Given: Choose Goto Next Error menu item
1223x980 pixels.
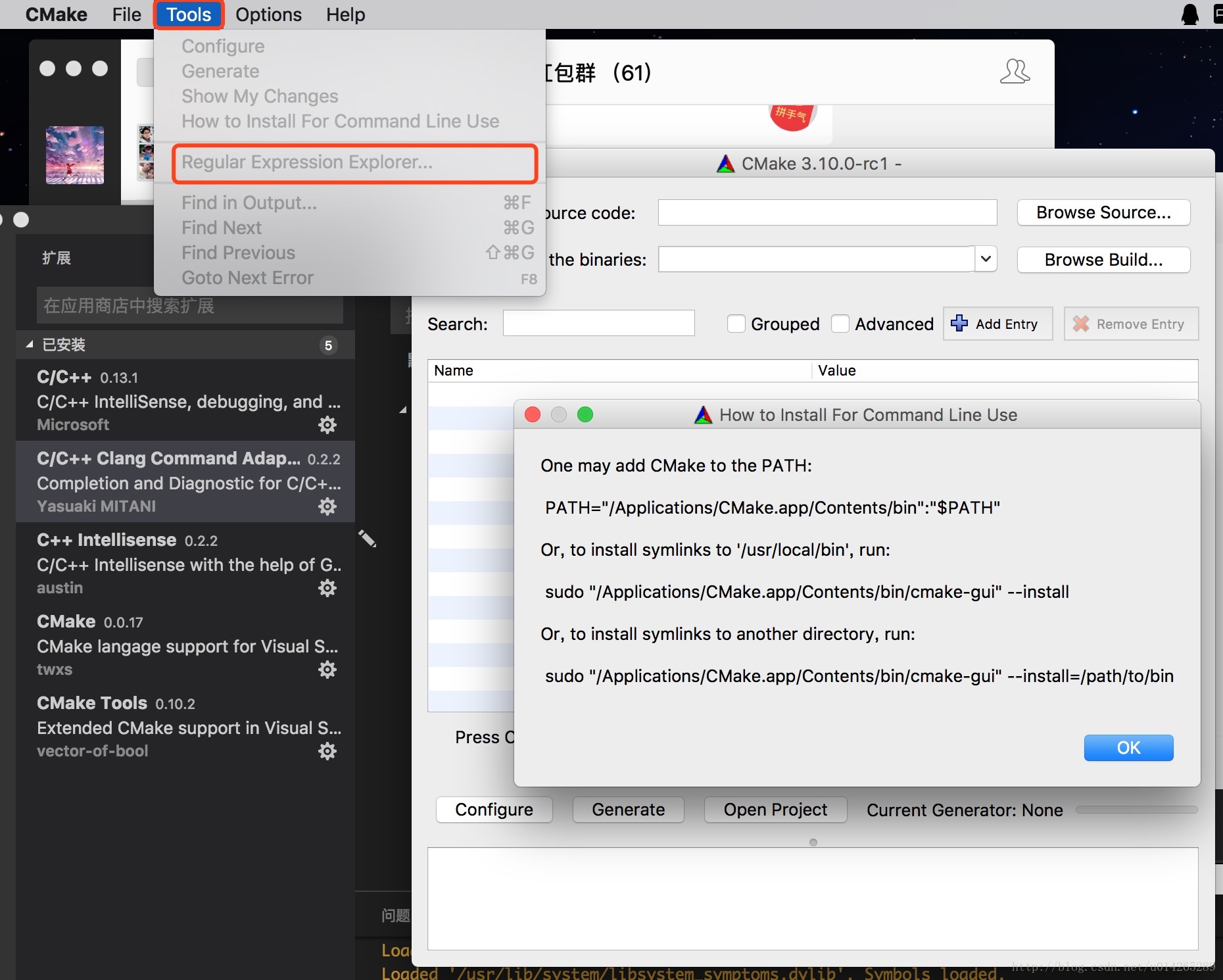Looking at the screenshot, I should [350, 278].
